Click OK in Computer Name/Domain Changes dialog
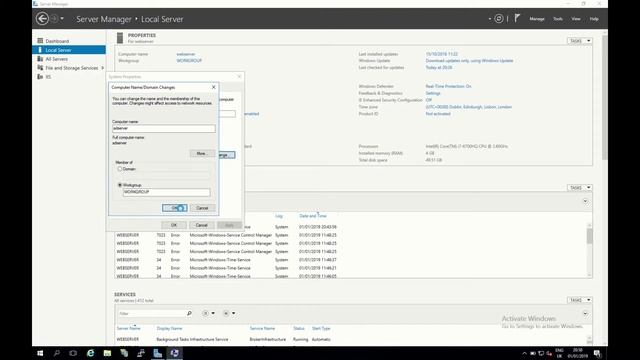This screenshot has height=360, width=640. point(175,208)
